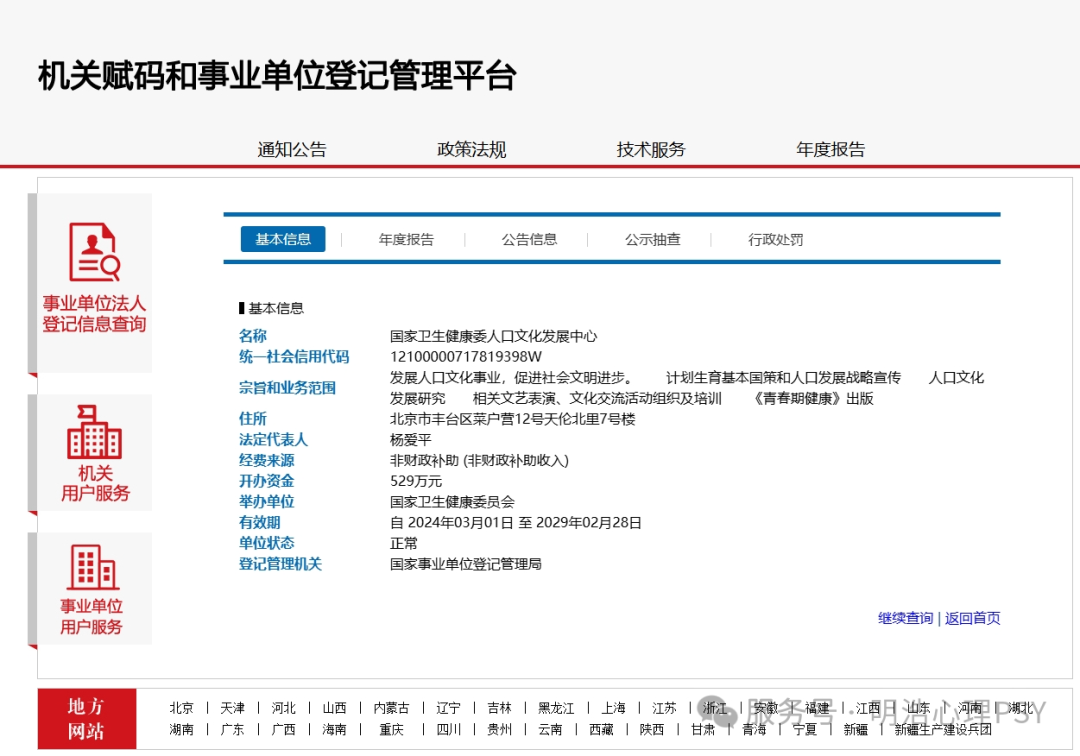Click the 机关用户服务 building icon
The image size is (1080, 756).
pyautogui.click(x=94, y=432)
